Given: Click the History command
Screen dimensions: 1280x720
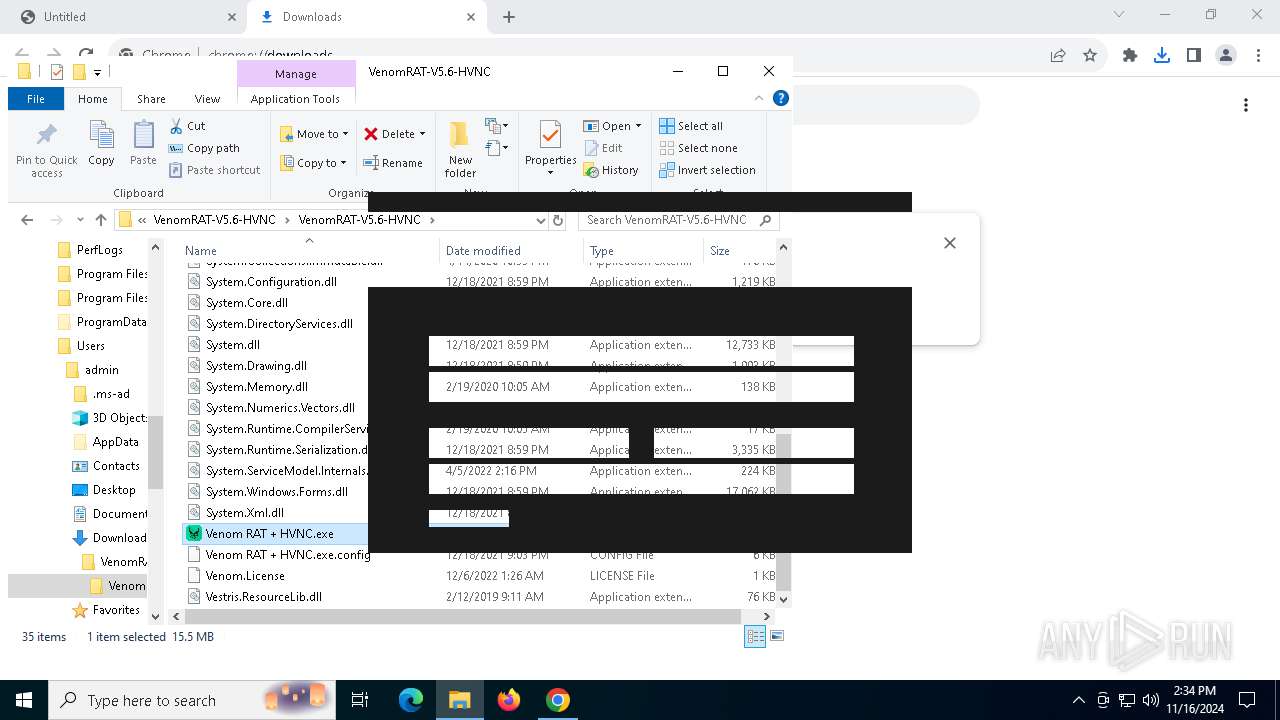Looking at the screenshot, I should click(x=611, y=170).
